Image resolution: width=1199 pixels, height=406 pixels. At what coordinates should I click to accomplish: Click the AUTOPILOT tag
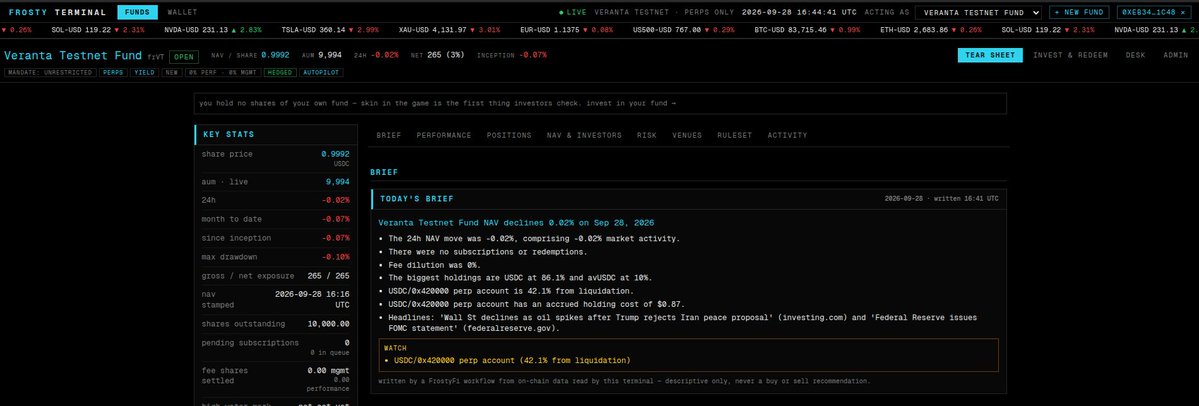(320, 73)
